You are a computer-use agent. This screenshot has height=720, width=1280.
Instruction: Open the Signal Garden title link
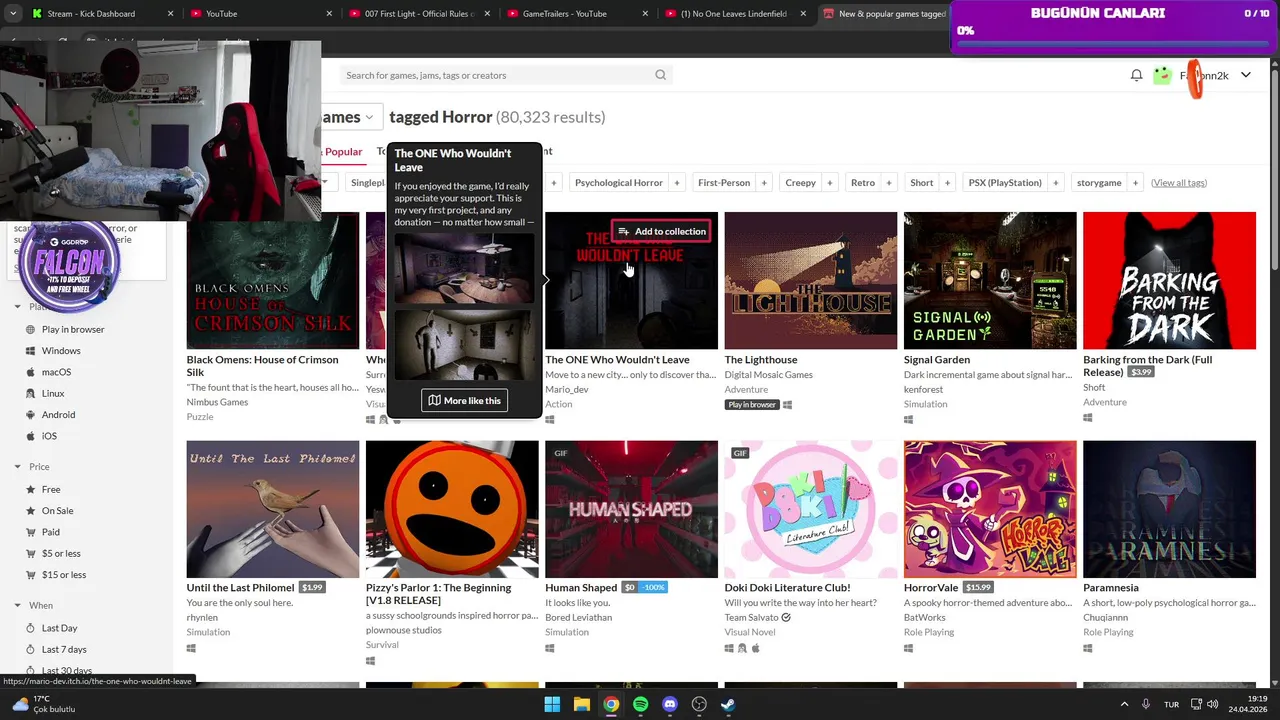pos(937,360)
